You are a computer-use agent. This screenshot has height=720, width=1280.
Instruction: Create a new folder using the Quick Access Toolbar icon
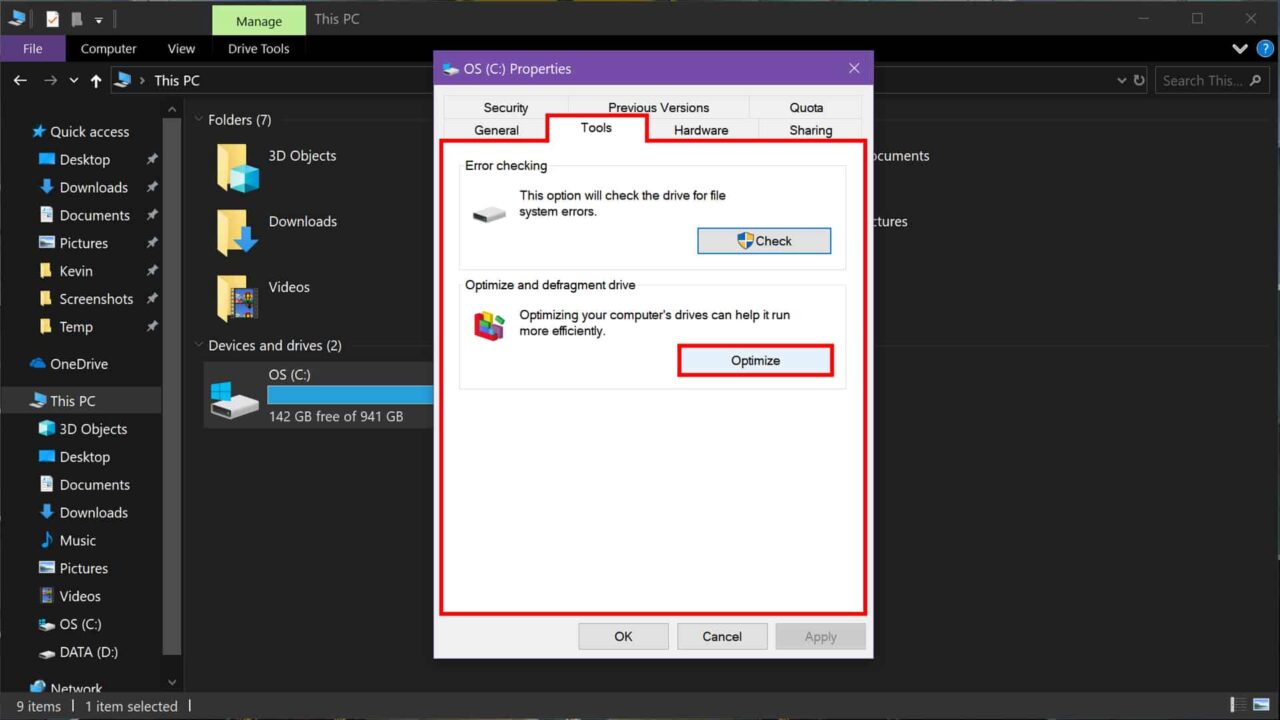77,18
